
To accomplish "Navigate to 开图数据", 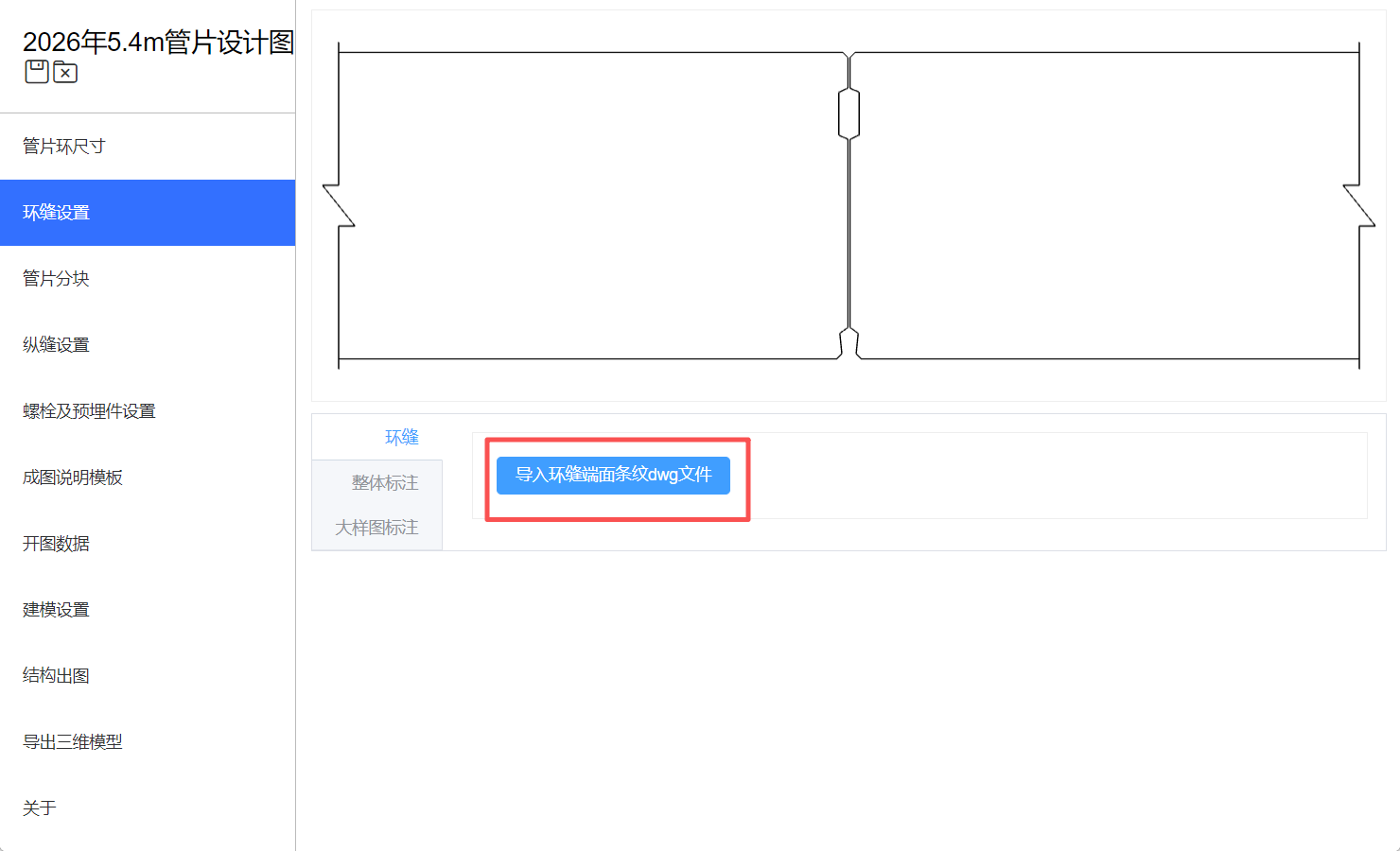I will pos(57,544).
